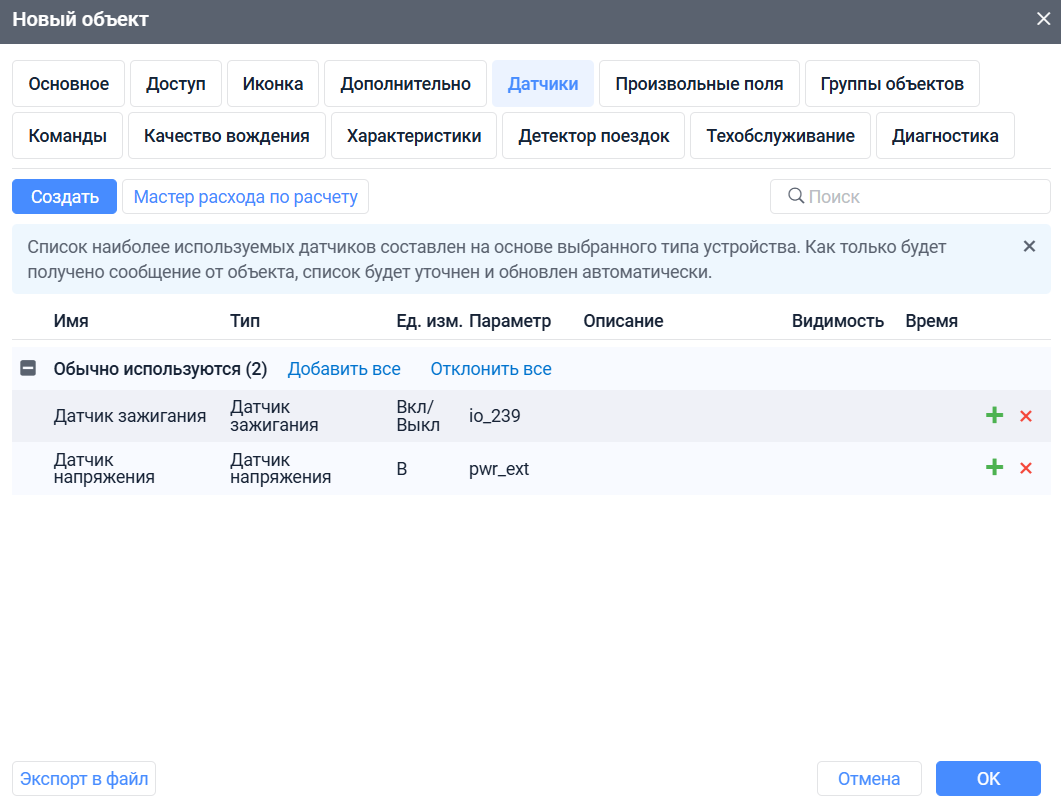Add Датчик зажигания via green plus icon
1061x807 pixels.
994,415
